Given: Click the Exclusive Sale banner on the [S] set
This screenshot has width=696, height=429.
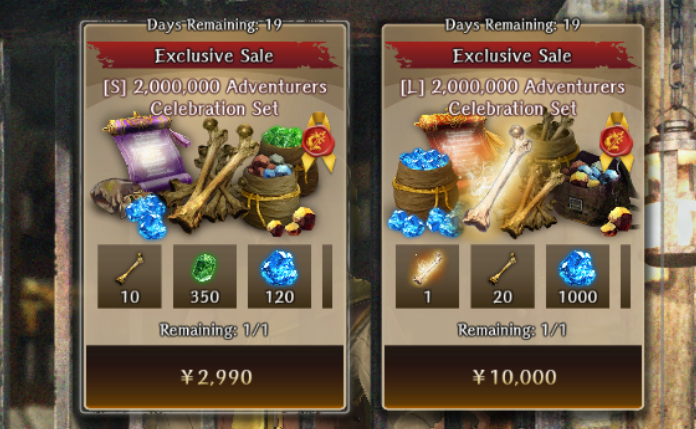Looking at the screenshot, I should (214, 56).
